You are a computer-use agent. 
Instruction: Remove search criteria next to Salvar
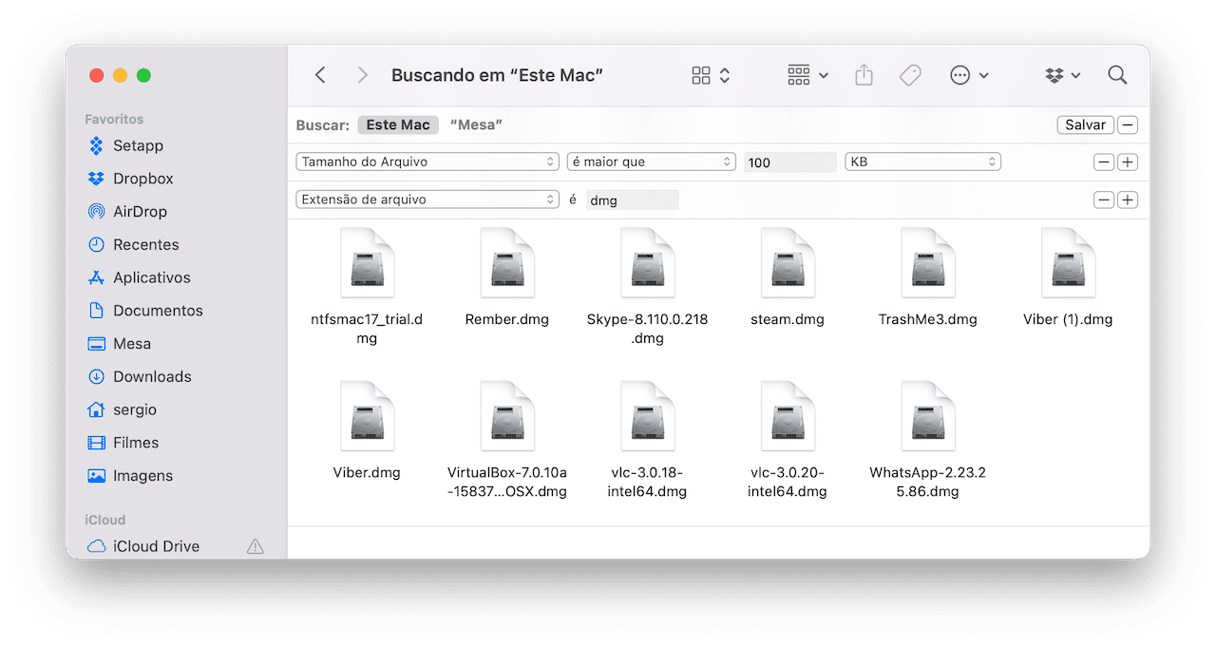coord(1127,125)
